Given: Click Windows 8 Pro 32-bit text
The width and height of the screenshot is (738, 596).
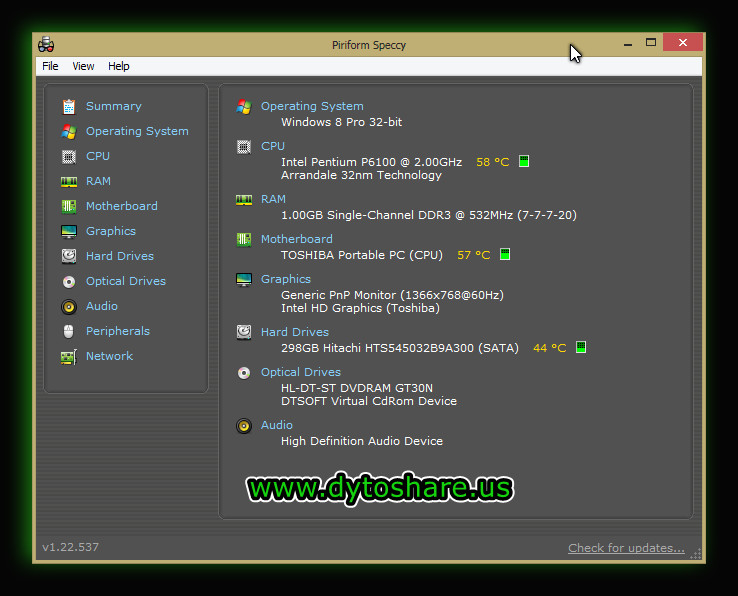Looking at the screenshot, I should [x=341, y=122].
